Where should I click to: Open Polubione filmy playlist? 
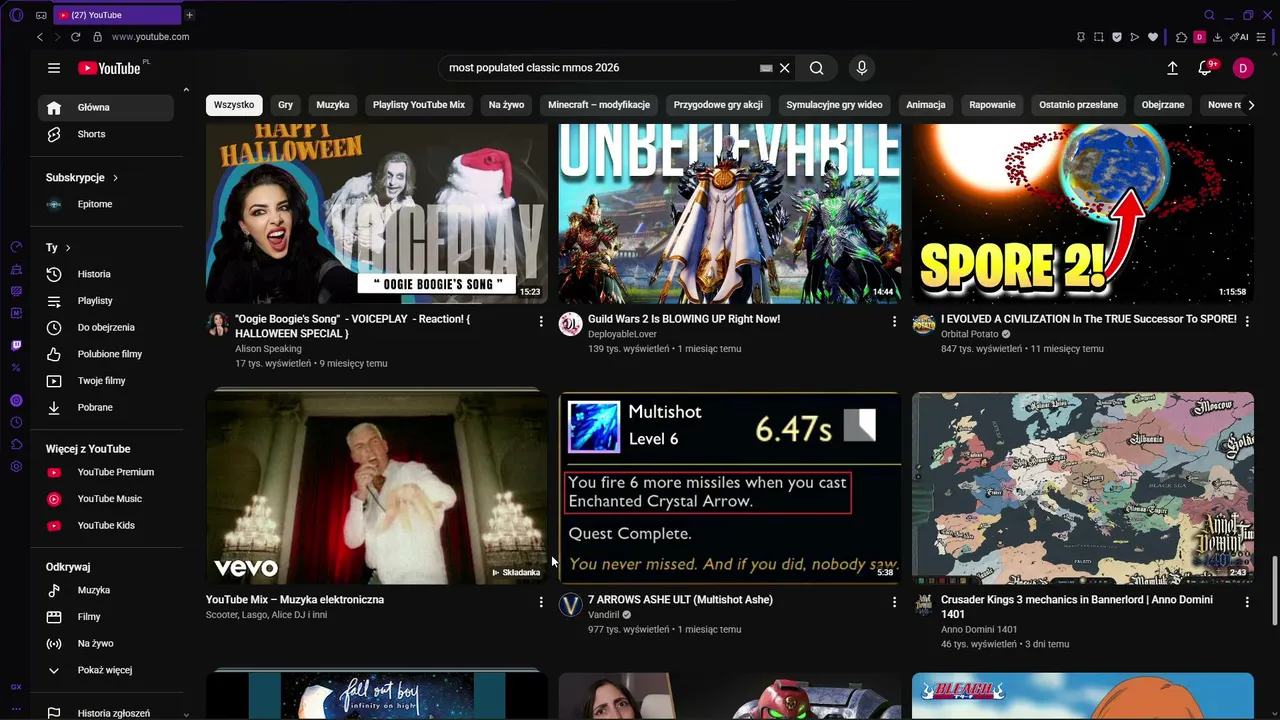106,354
